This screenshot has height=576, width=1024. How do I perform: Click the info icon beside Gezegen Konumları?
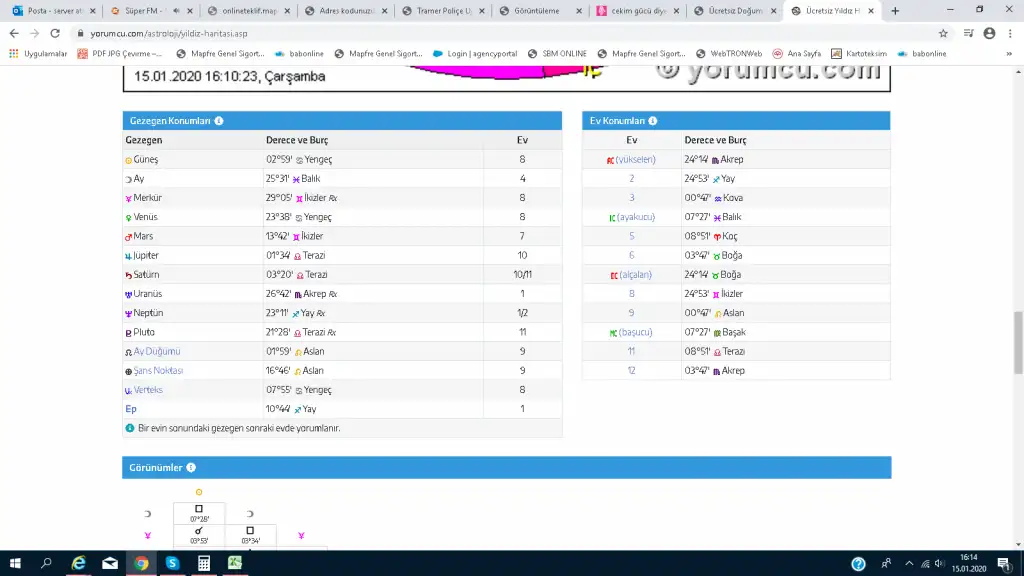click(x=219, y=121)
